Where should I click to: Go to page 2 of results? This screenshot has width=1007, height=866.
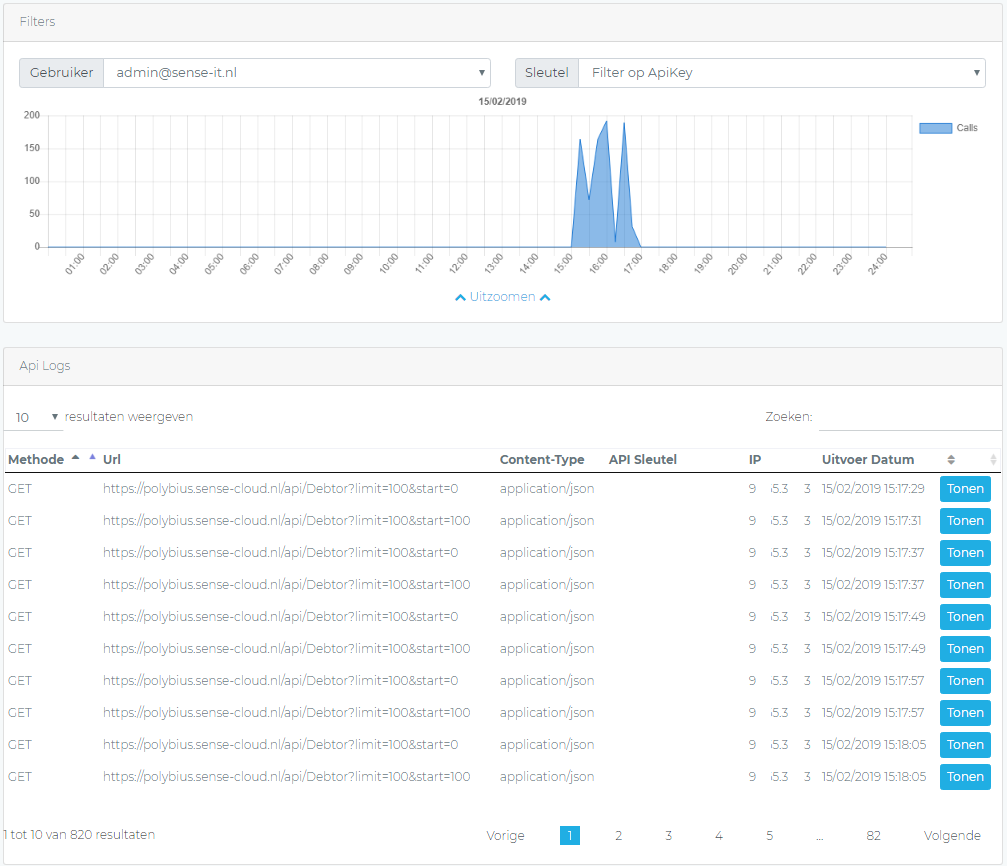(x=618, y=836)
